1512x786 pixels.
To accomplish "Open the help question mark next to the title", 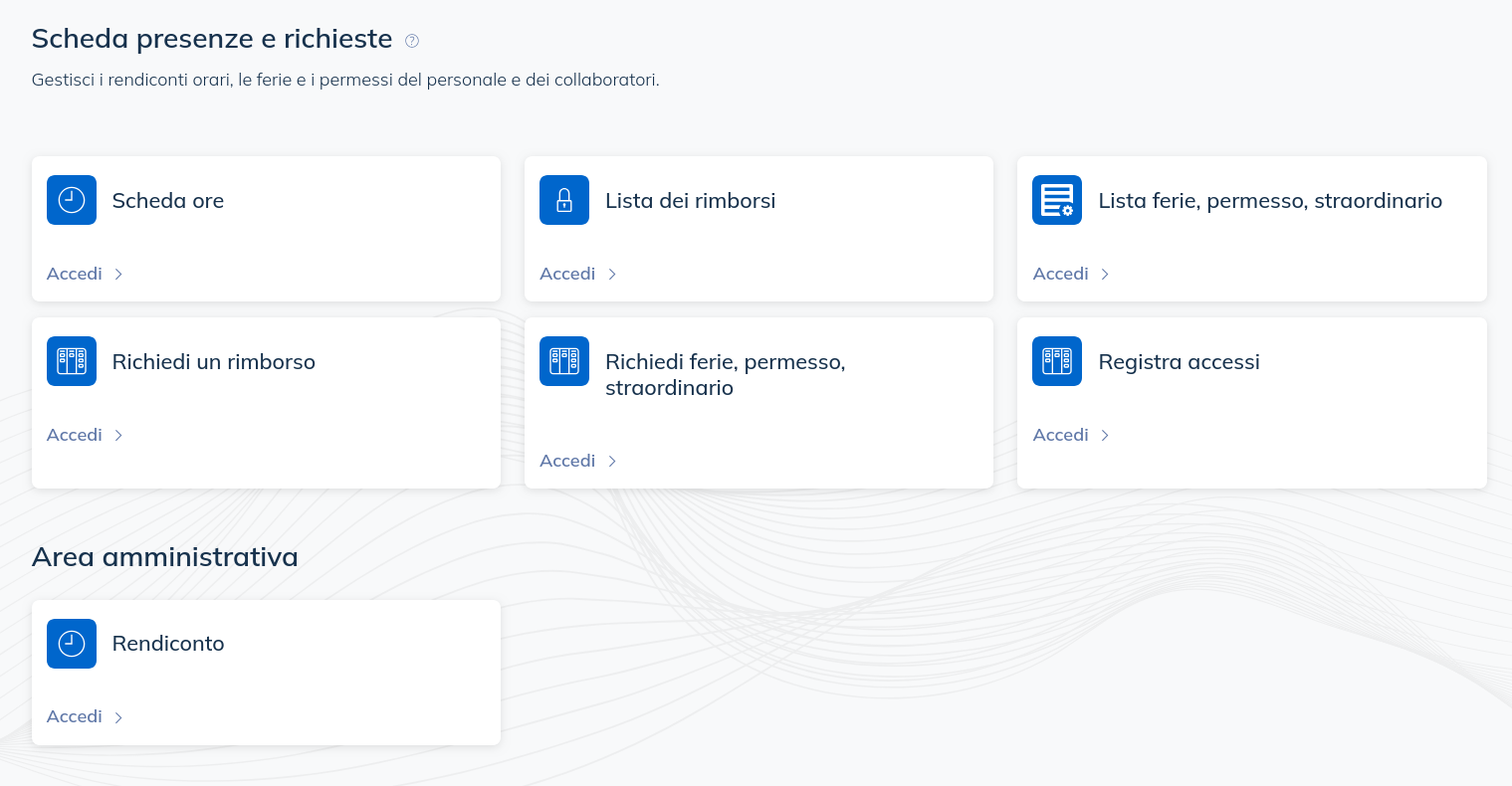I will [x=412, y=41].
